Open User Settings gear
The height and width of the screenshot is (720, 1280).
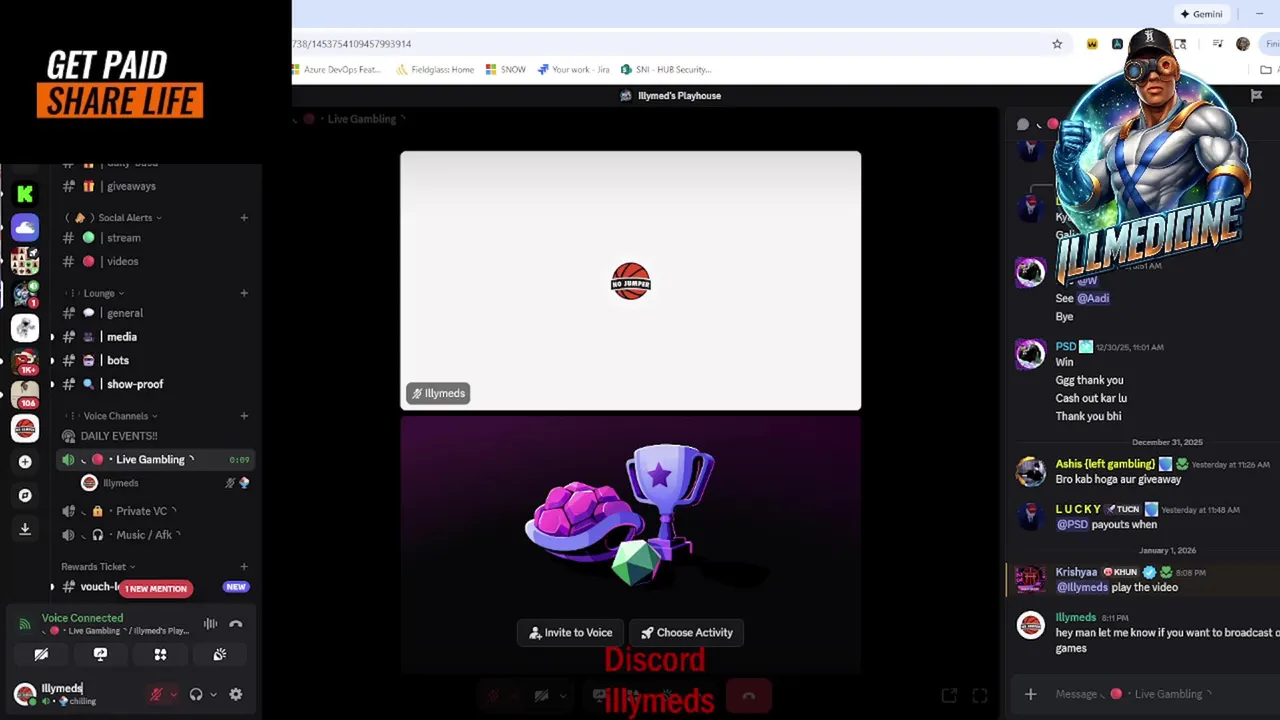point(236,694)
